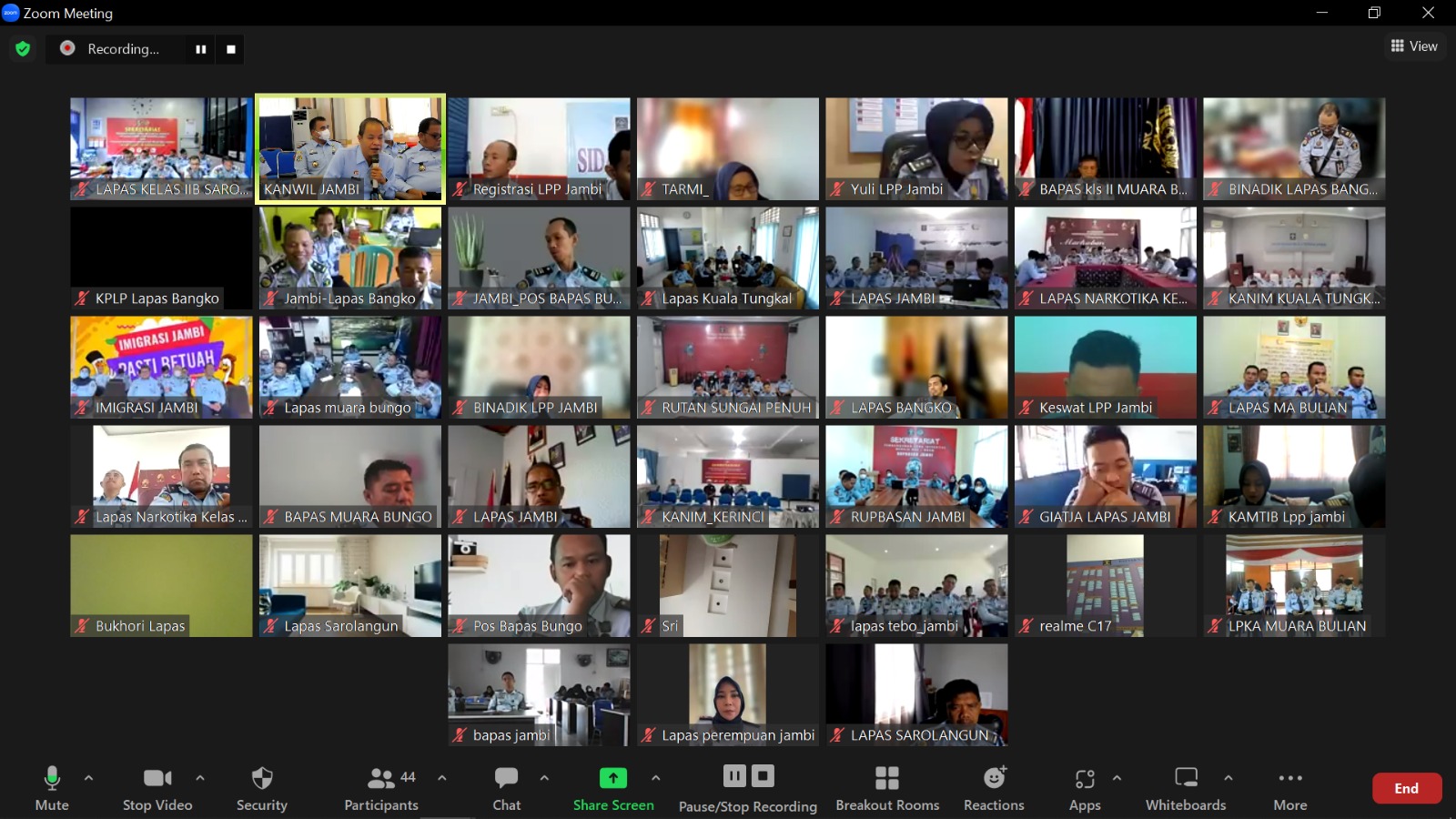This screenshot has height=819, width=1456.
Task: Open the Chat panel
Action: tap(506, 789)
